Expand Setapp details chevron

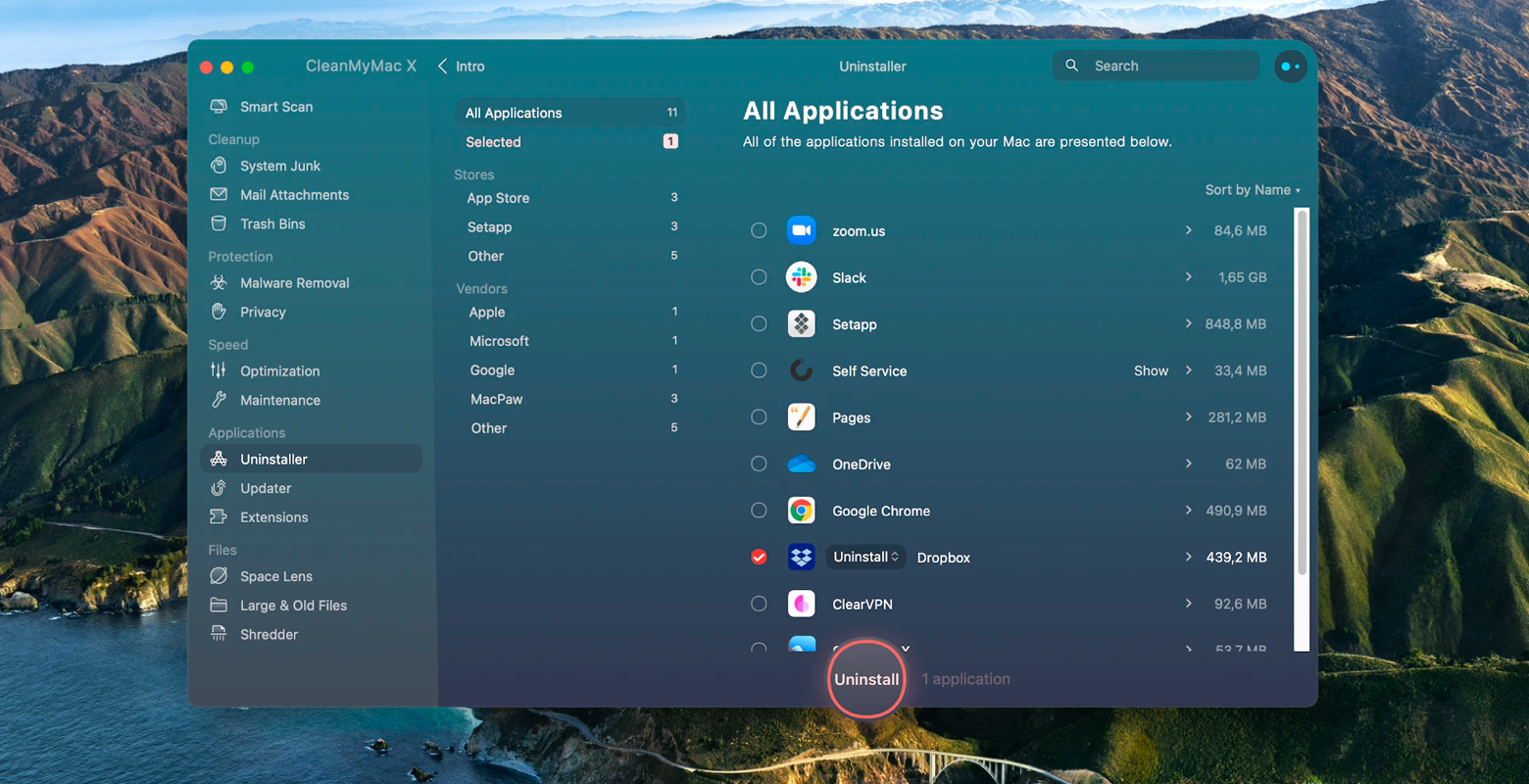[1188, 323]
